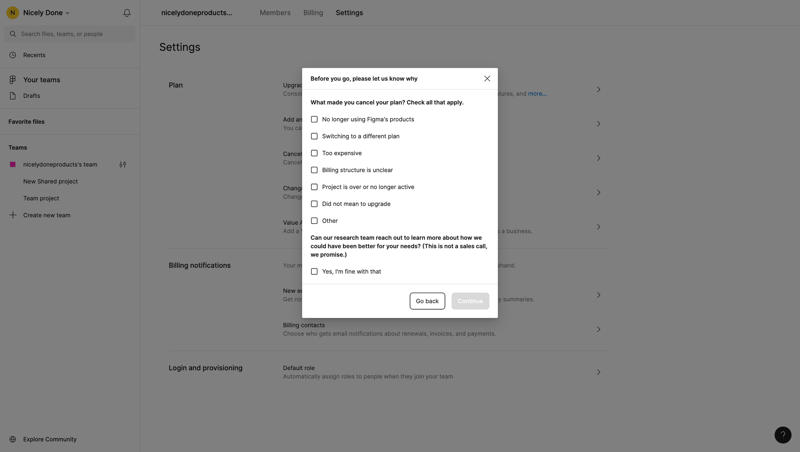
Task: Open the Change row chevron in Plan
Action: [x=598, y=192]
